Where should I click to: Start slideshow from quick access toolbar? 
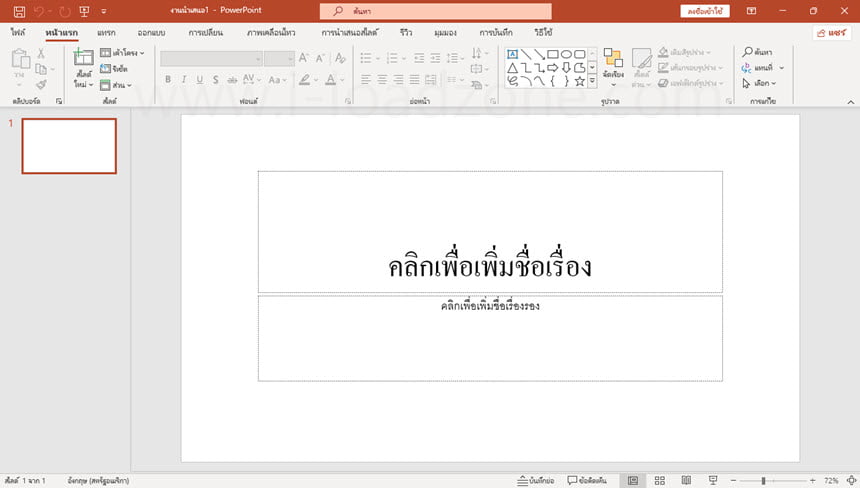(84, 11)
